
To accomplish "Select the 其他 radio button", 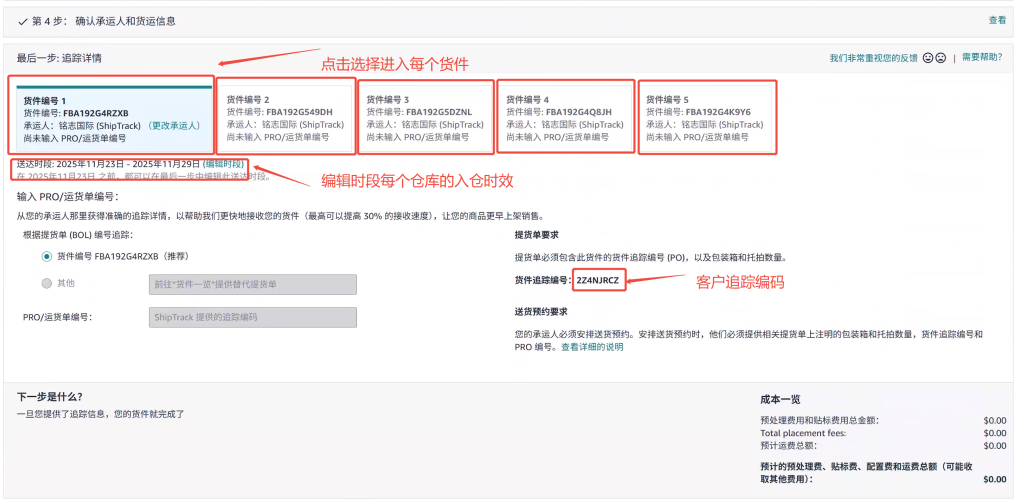I will (x=46, y=283).
